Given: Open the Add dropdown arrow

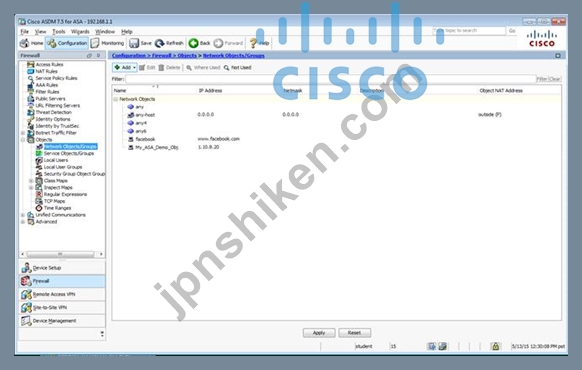Looking at the screenshot, I should coord(134,68).
